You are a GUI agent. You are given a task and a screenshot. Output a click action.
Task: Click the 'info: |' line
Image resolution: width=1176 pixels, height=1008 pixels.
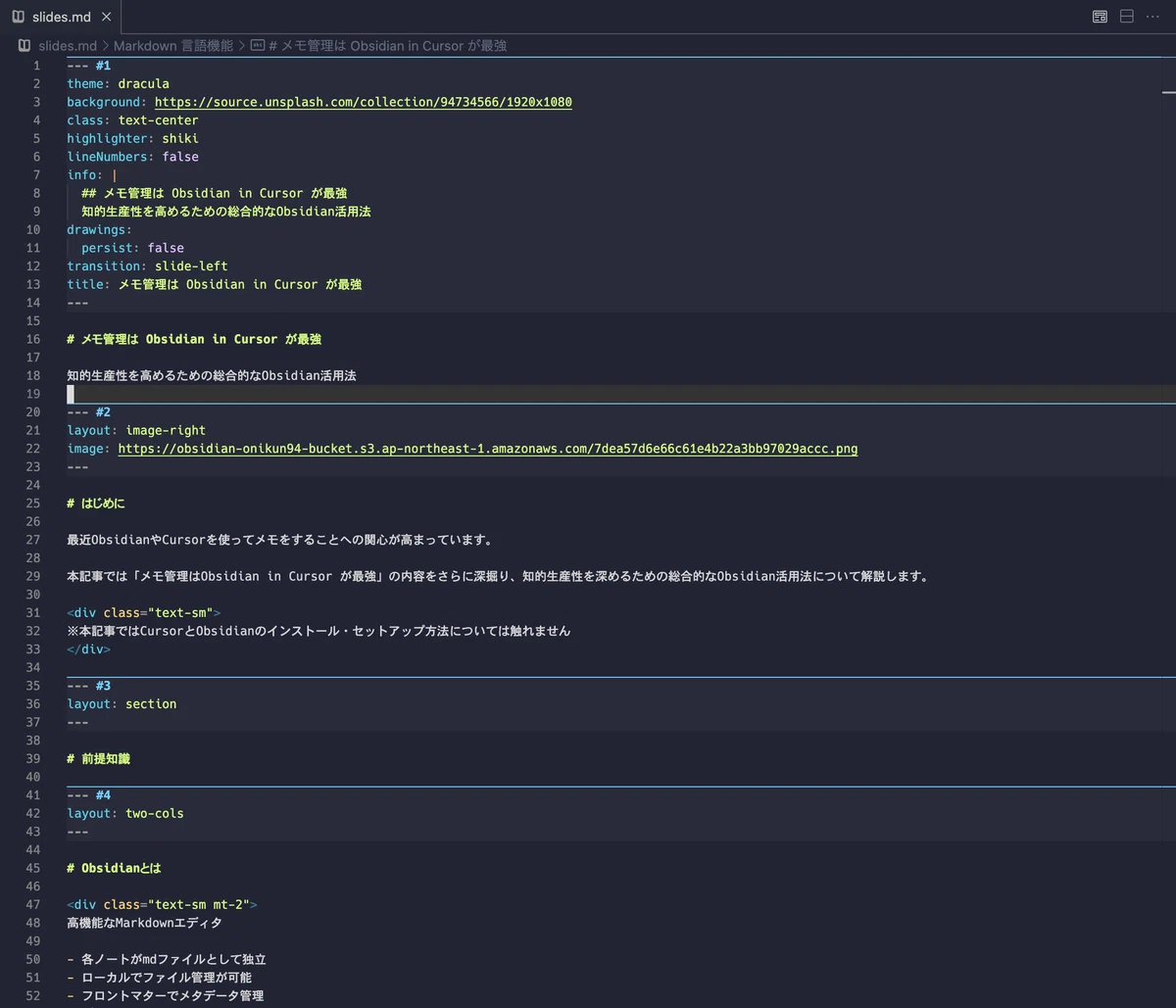tap(92, 174)
